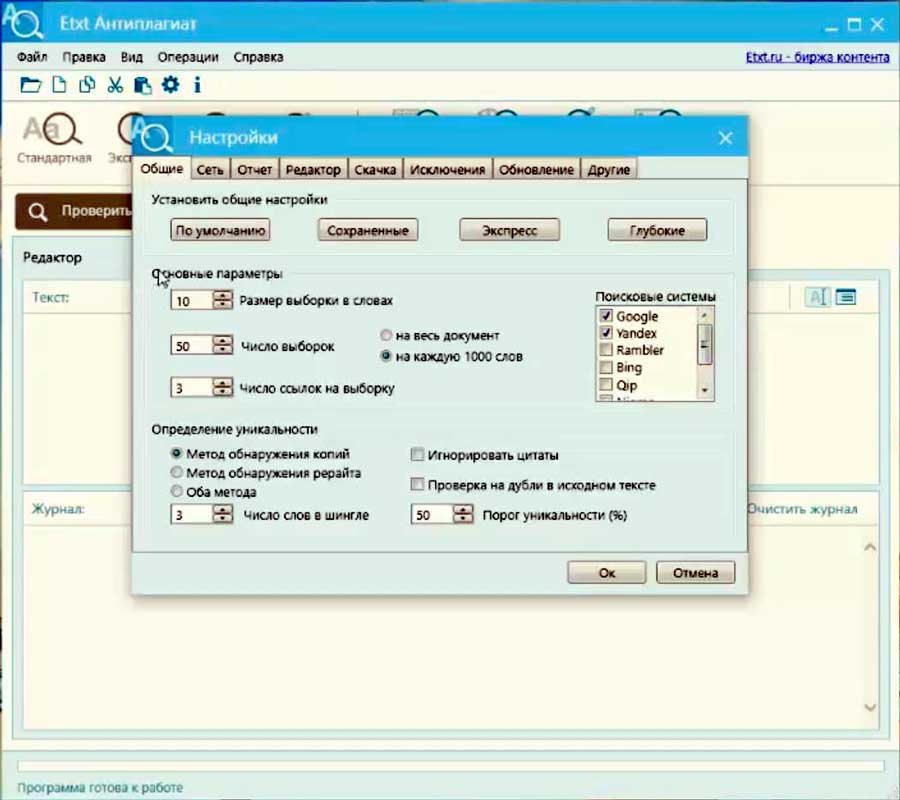
Task: Select the Общие tab
Action: tap(162, 169)
